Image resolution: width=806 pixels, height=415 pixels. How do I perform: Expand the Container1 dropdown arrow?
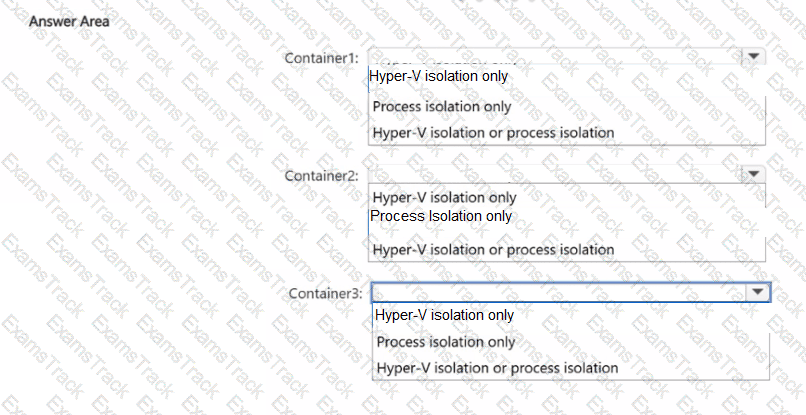click(x=754, y=58)
